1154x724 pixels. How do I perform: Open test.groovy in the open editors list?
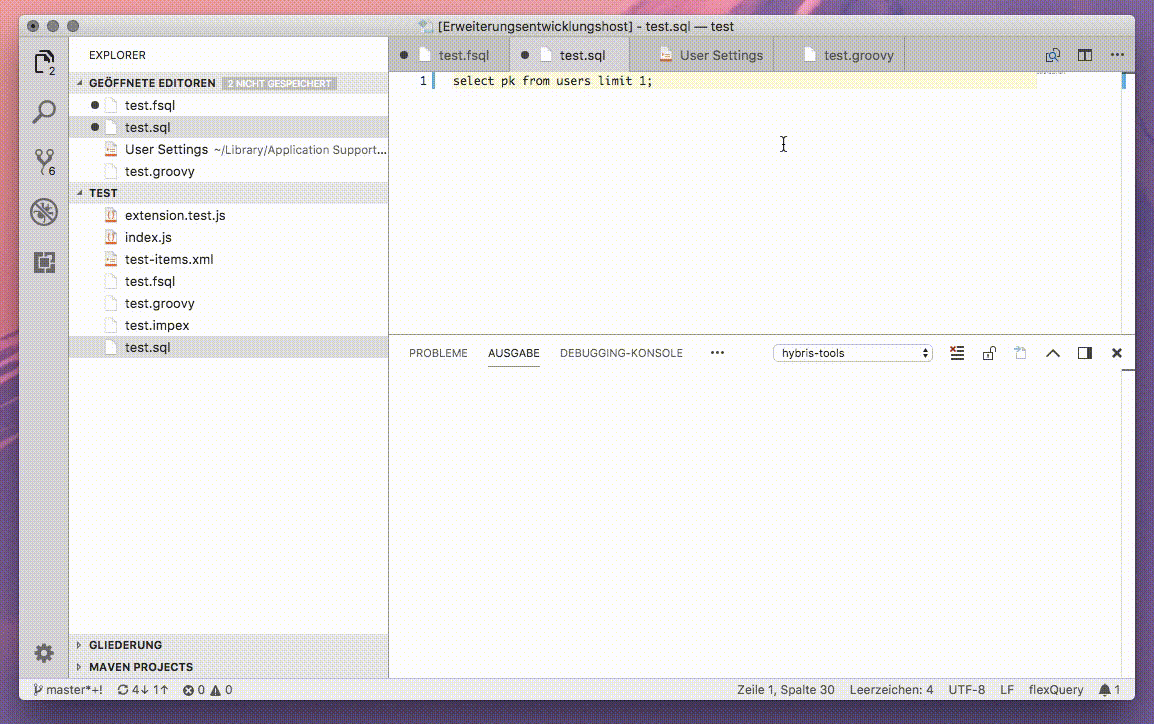coord(228,171)
